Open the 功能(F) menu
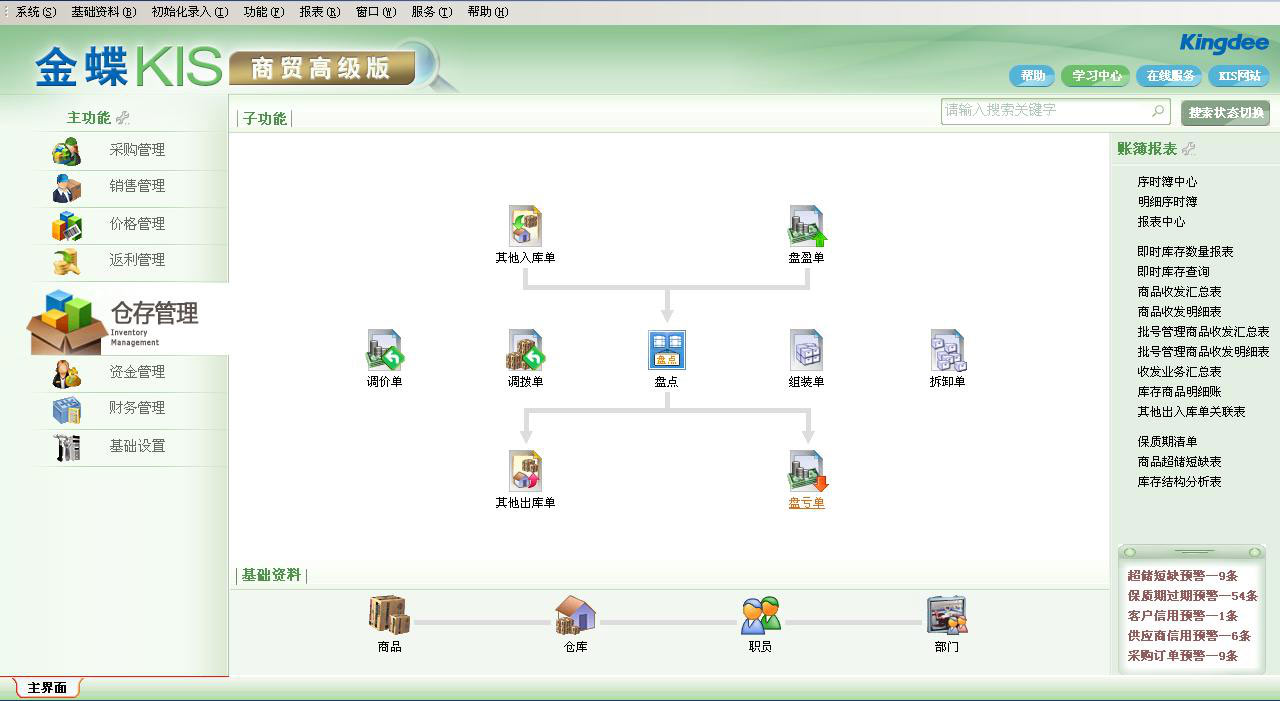The width and height of the screenshot is (1280, 701). 264,12
